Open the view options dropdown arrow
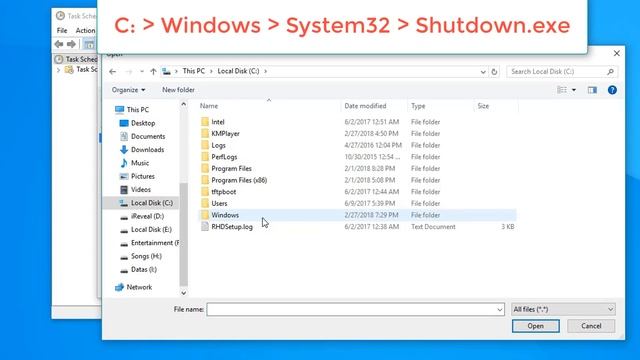640x360 pixels. 573,90
